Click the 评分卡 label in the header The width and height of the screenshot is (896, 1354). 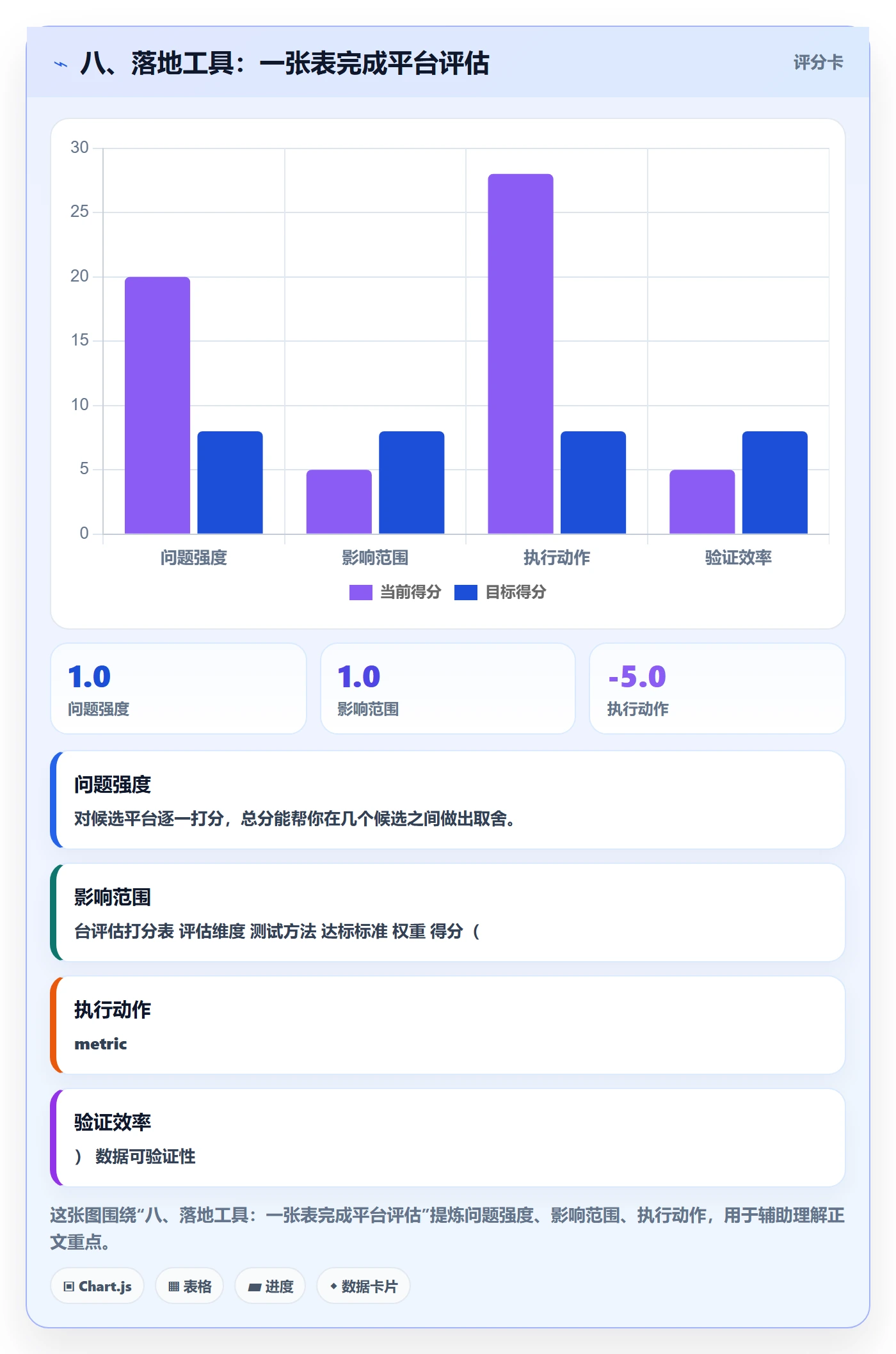818,63
